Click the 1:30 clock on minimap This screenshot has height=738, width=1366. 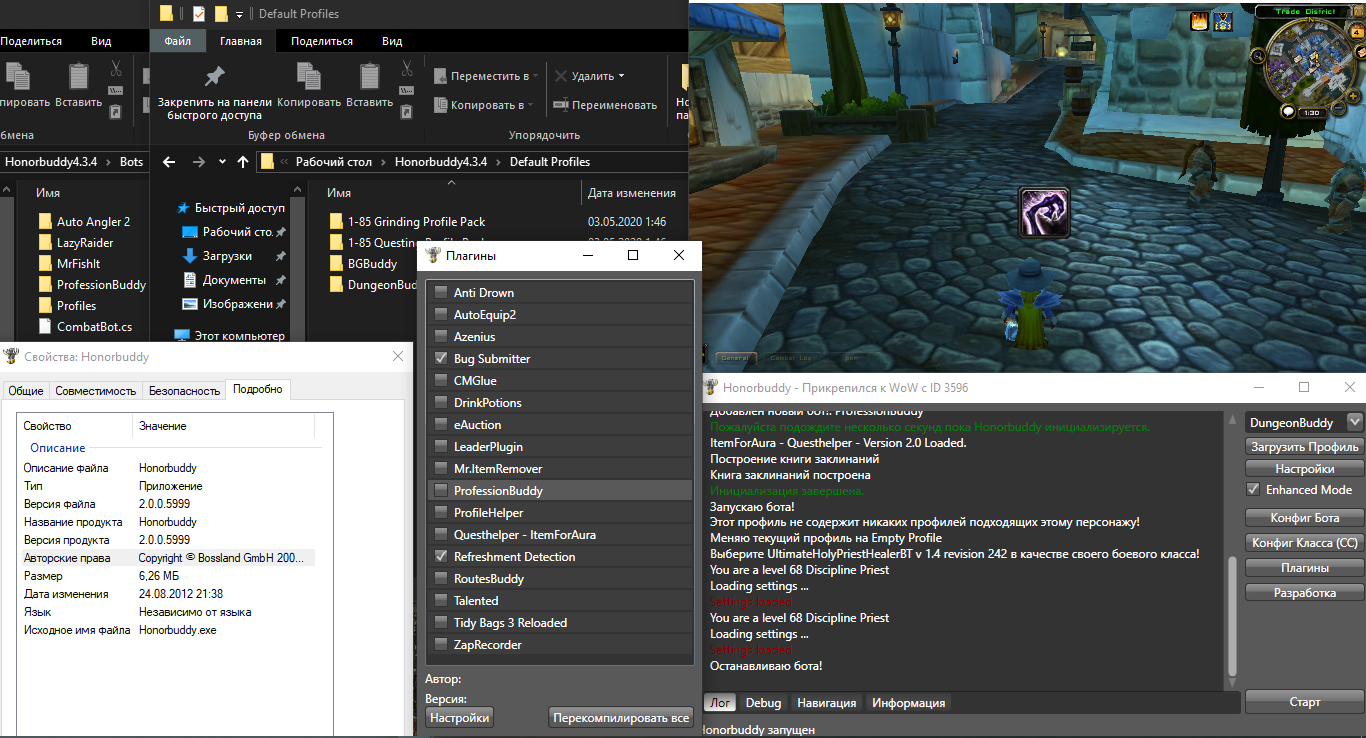point(1311,113)
